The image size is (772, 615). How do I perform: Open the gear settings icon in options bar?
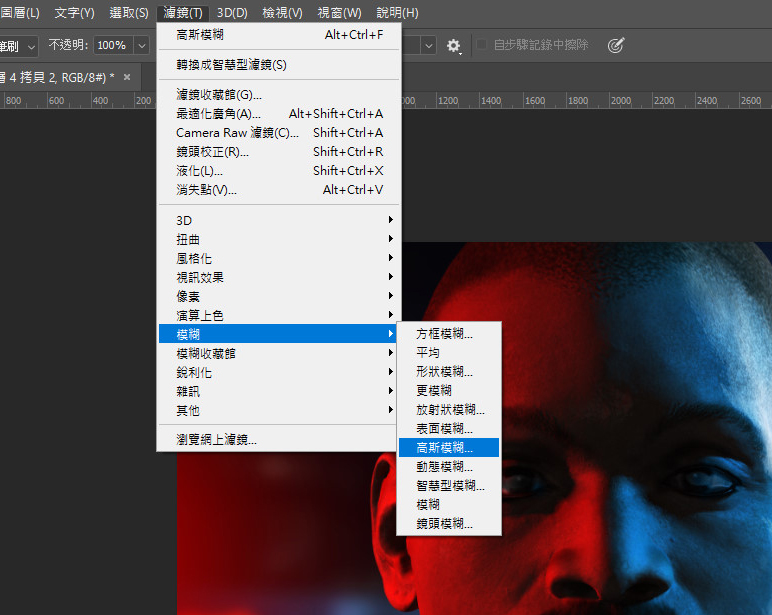tap(453, 46)
